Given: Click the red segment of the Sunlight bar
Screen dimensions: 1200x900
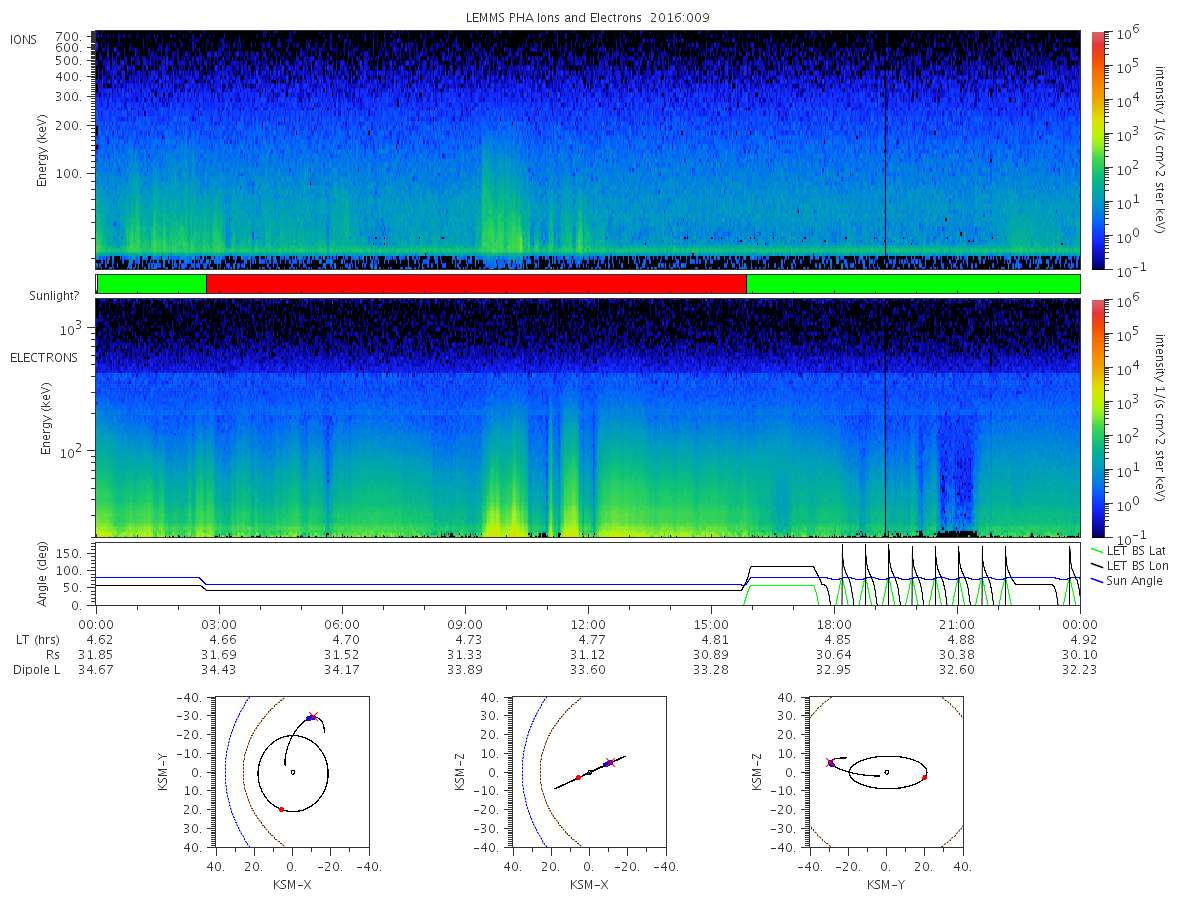Looking at the screenshot, I should (476, 284).
